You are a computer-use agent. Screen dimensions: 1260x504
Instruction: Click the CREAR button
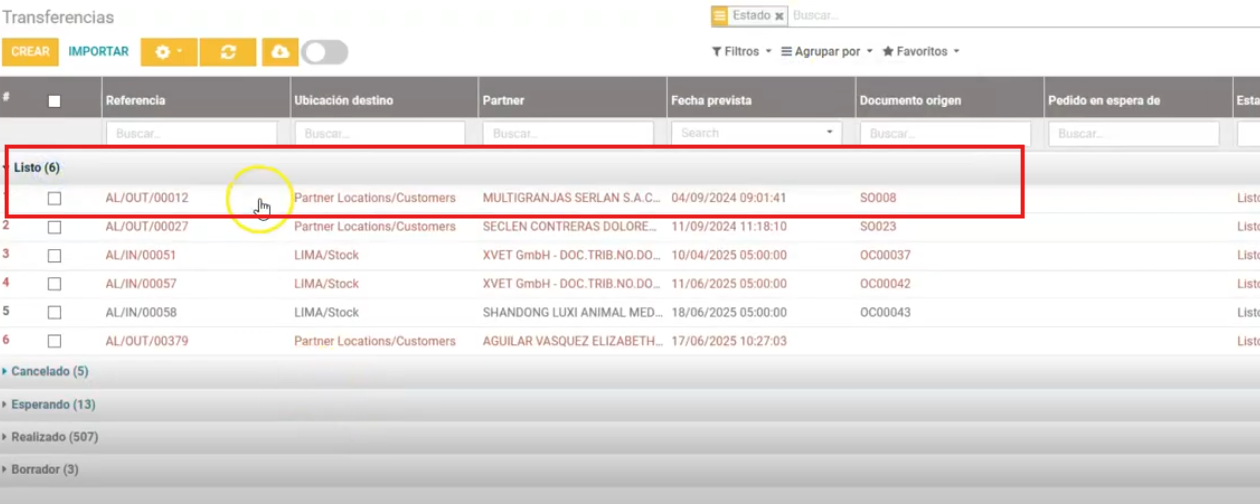pyautogui.click(x=30, y=52)
